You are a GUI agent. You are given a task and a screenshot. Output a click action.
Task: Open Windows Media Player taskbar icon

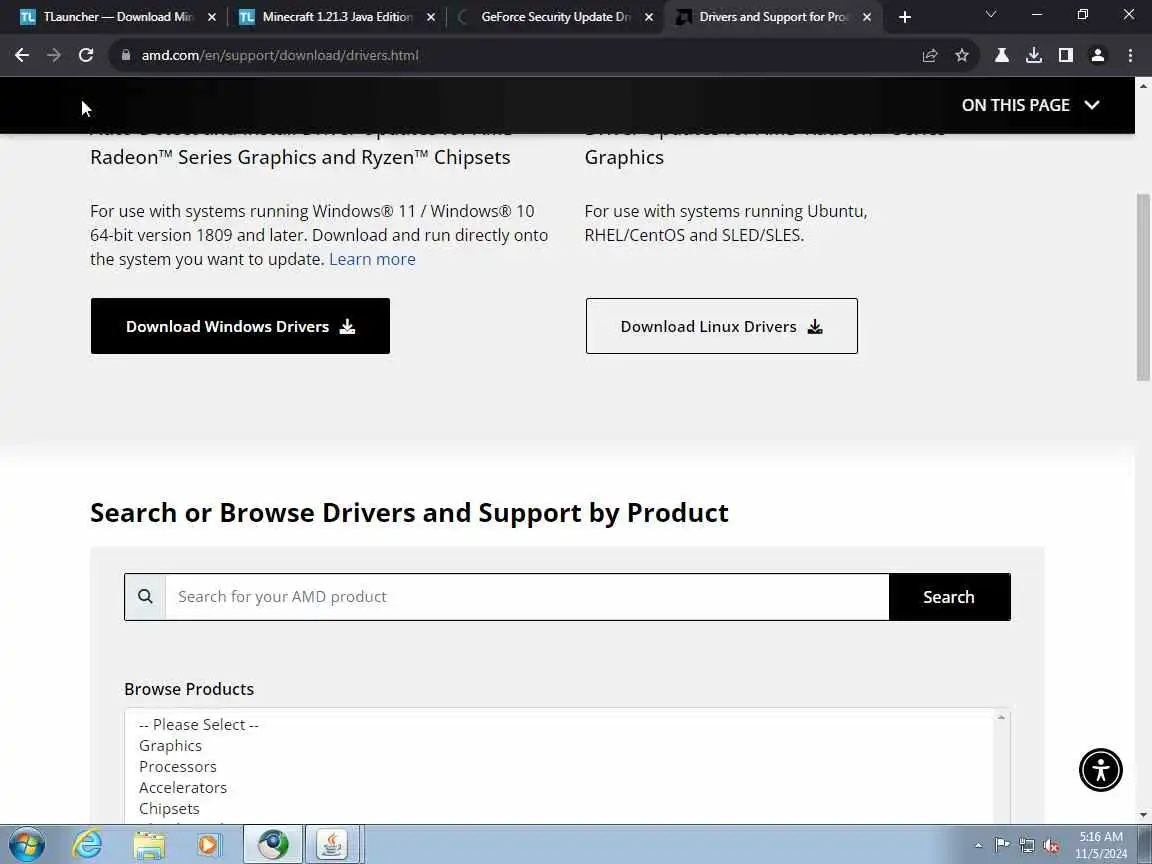point(208,845)
